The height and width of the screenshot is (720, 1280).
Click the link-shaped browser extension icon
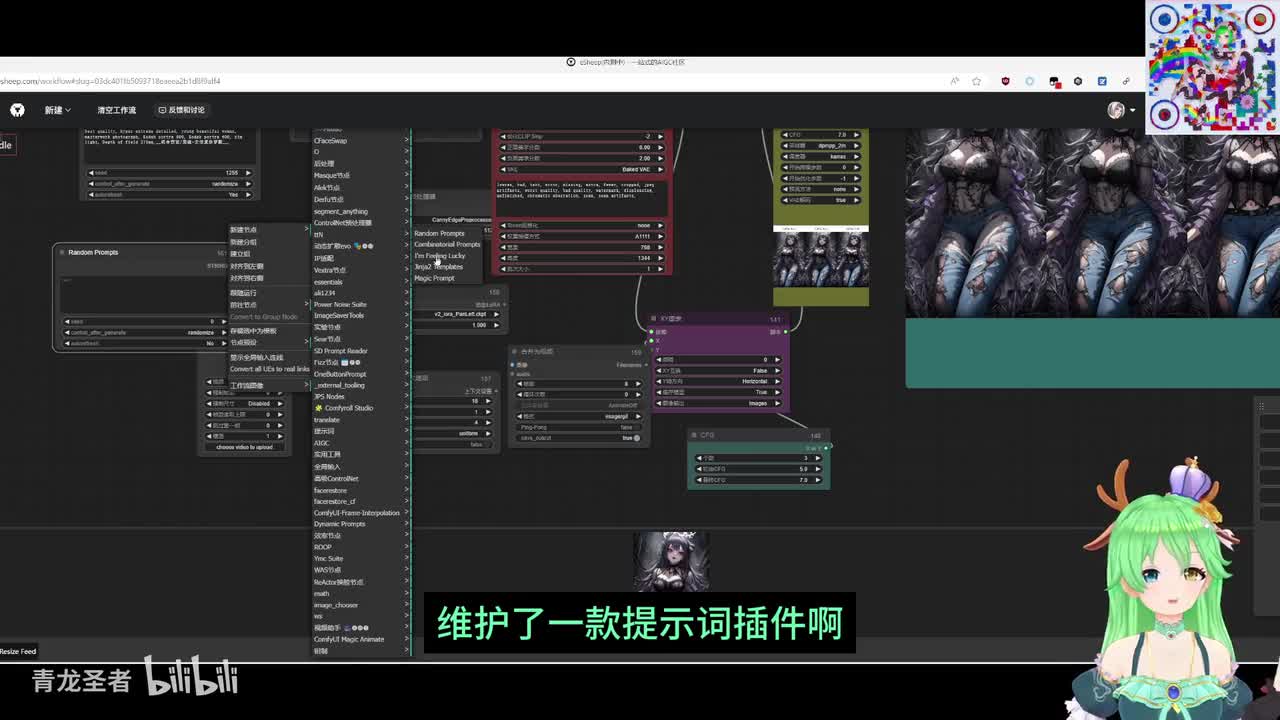pyautogui.click(x=1126, y=81)
